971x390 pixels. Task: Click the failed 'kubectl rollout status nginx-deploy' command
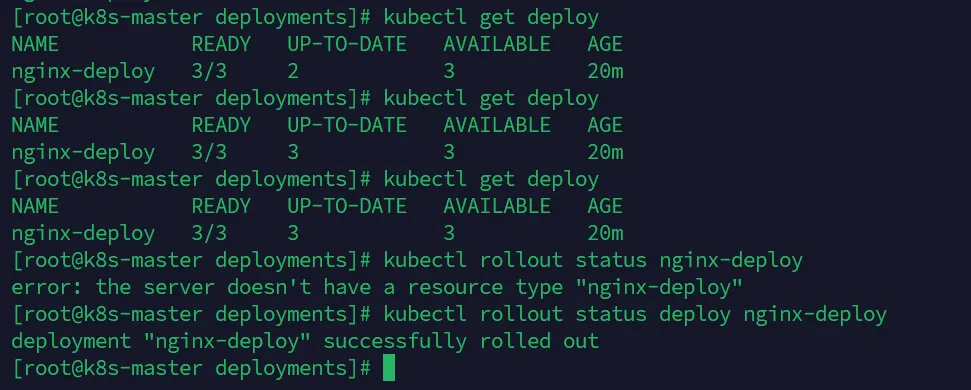(x=593, y=261)
